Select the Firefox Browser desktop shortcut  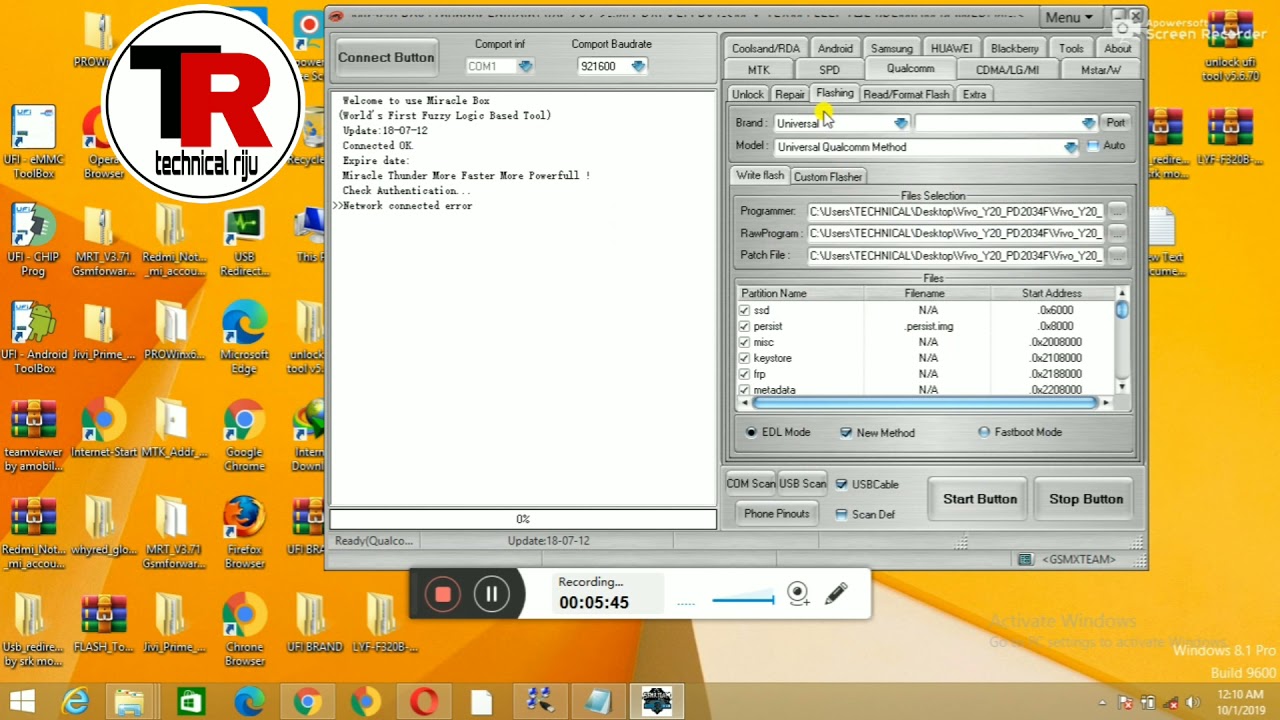(244, 533)
